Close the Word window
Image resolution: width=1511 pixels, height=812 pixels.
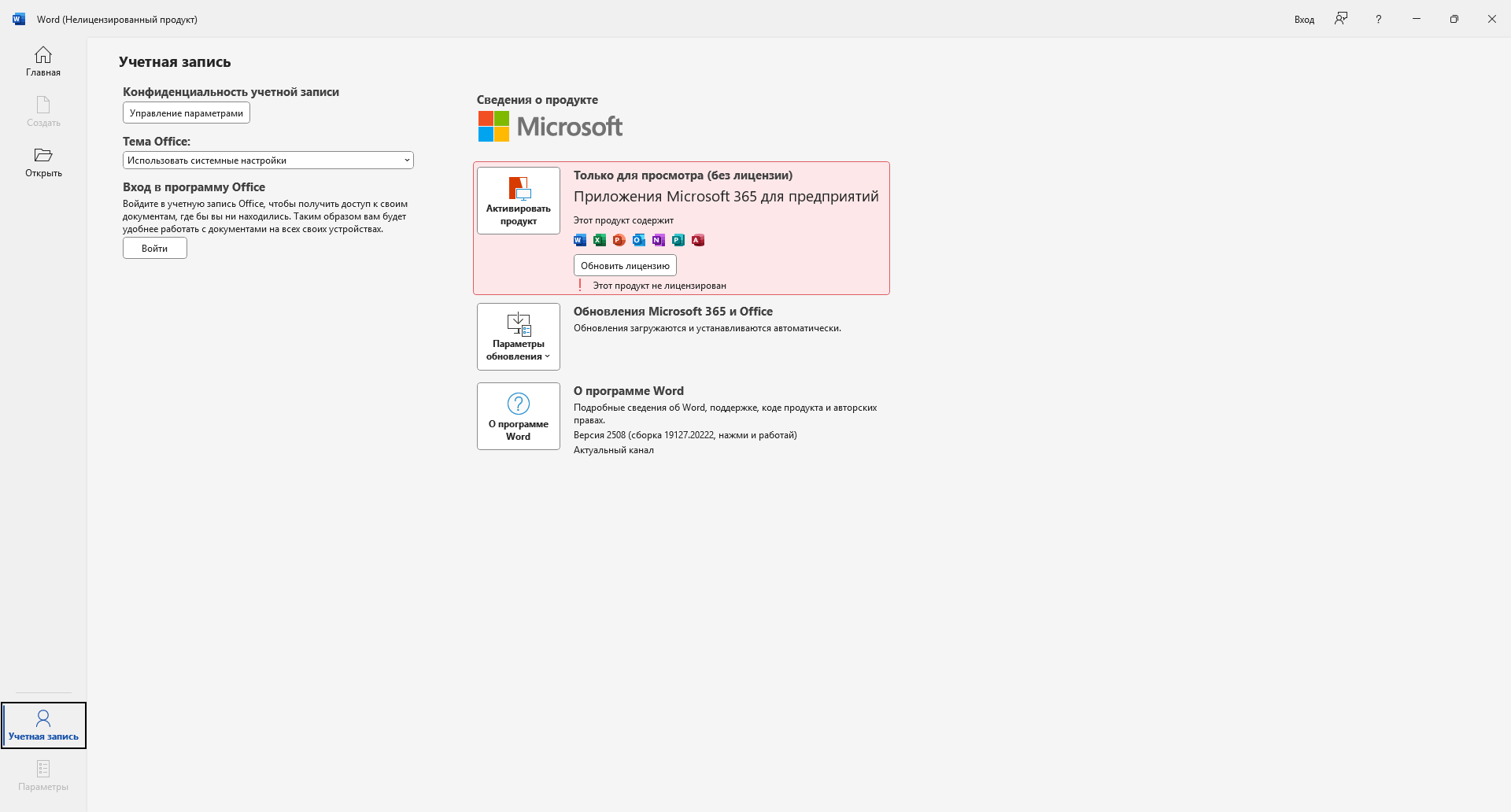[1492, 19]
